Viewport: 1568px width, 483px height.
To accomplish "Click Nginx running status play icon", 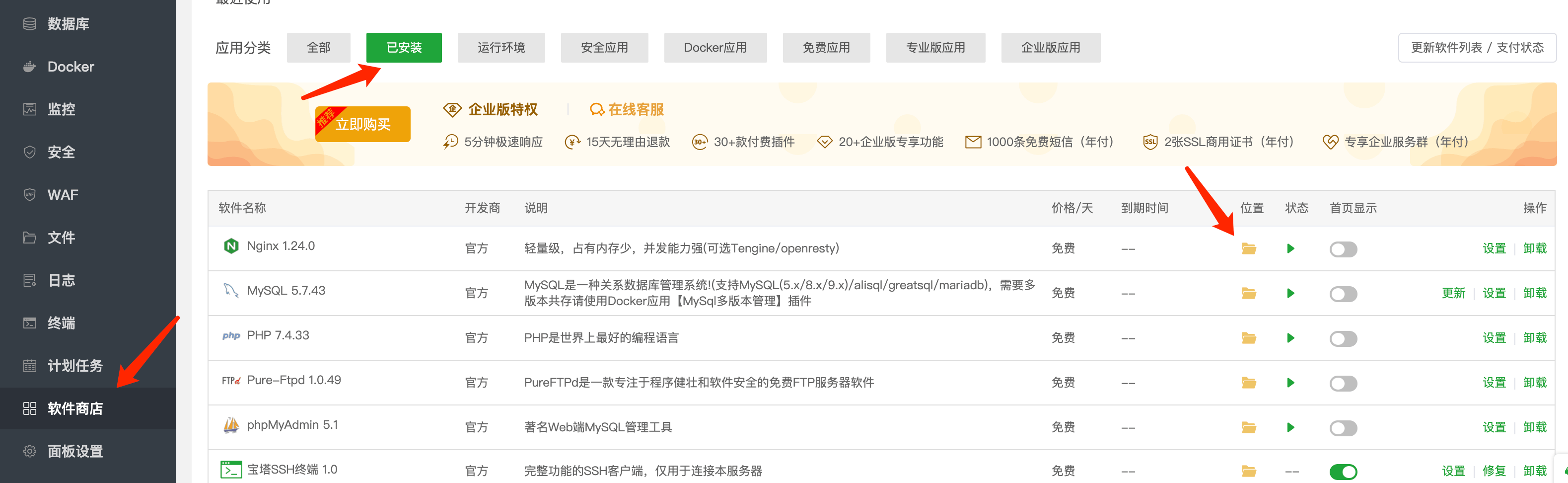I will [x=1290, y=248].
